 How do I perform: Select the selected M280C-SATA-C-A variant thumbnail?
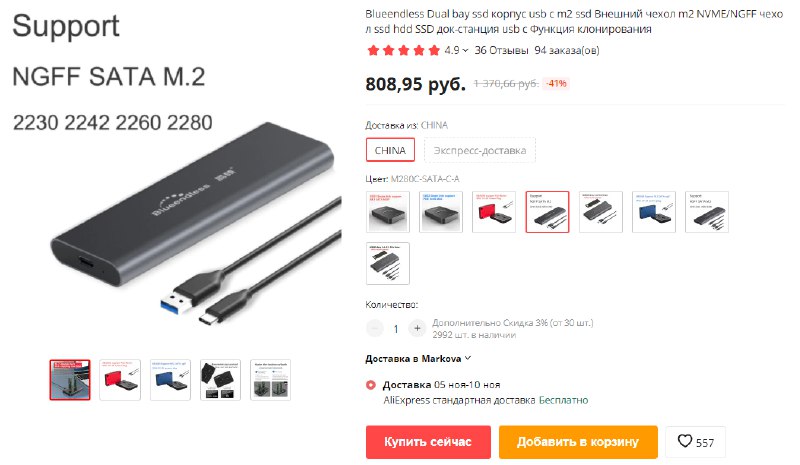[547, 212]
